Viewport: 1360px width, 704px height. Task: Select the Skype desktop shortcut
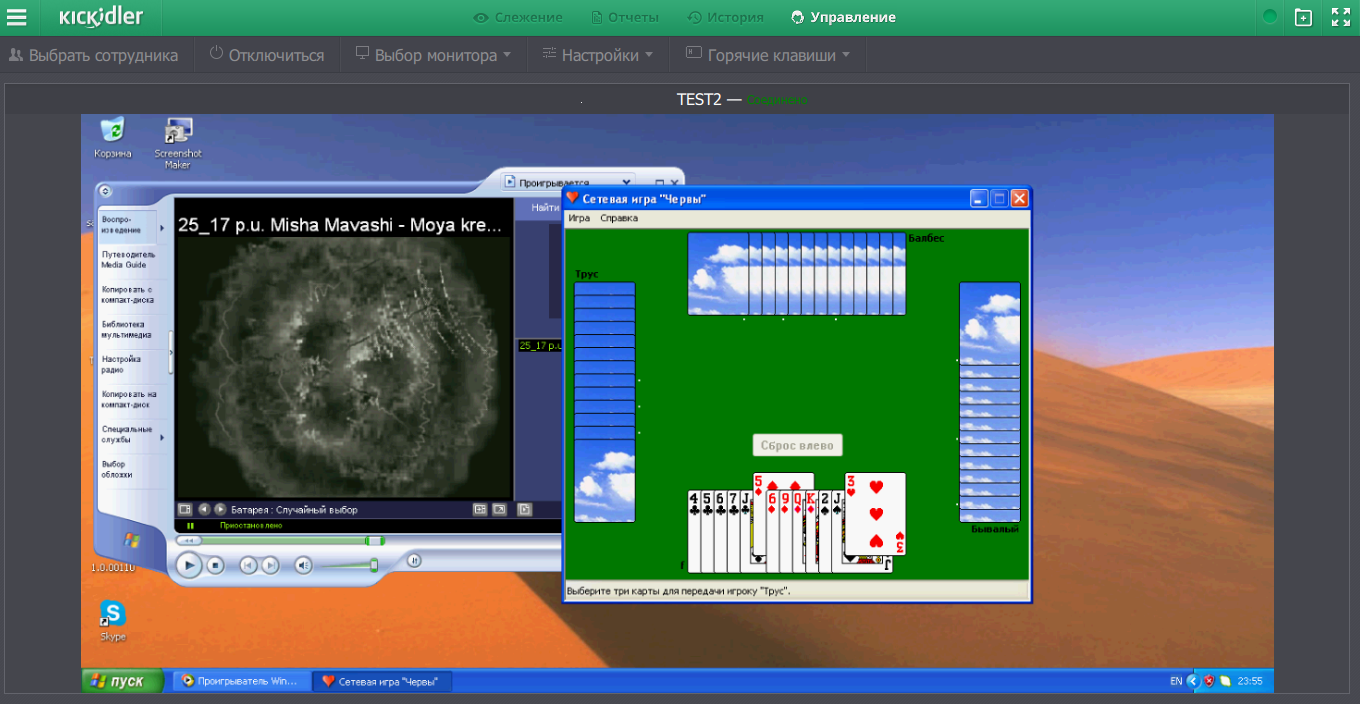pos(113,621)
